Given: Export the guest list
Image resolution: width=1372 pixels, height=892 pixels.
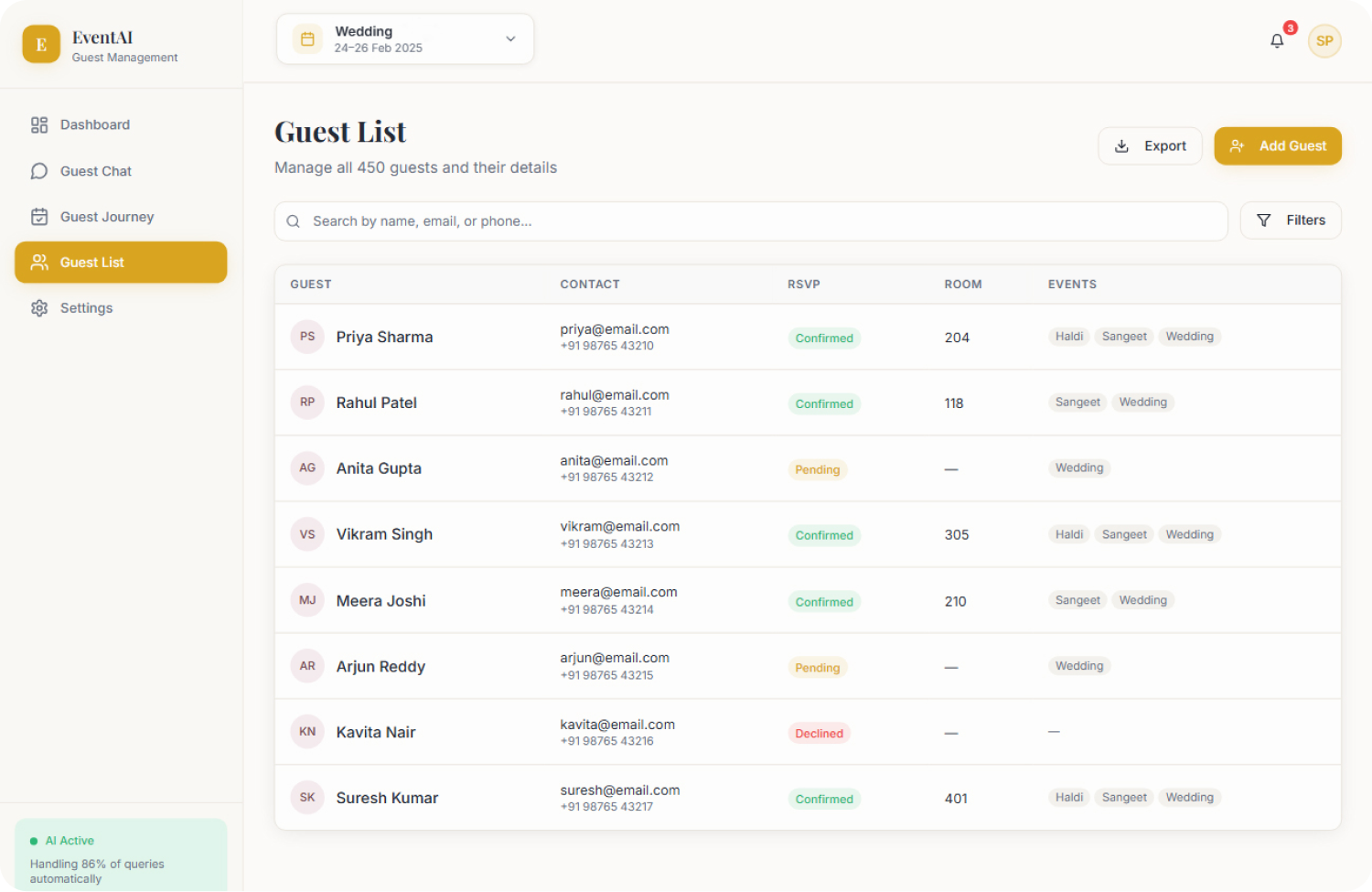Looking at the screenshot, I should tap(1150, 146).
